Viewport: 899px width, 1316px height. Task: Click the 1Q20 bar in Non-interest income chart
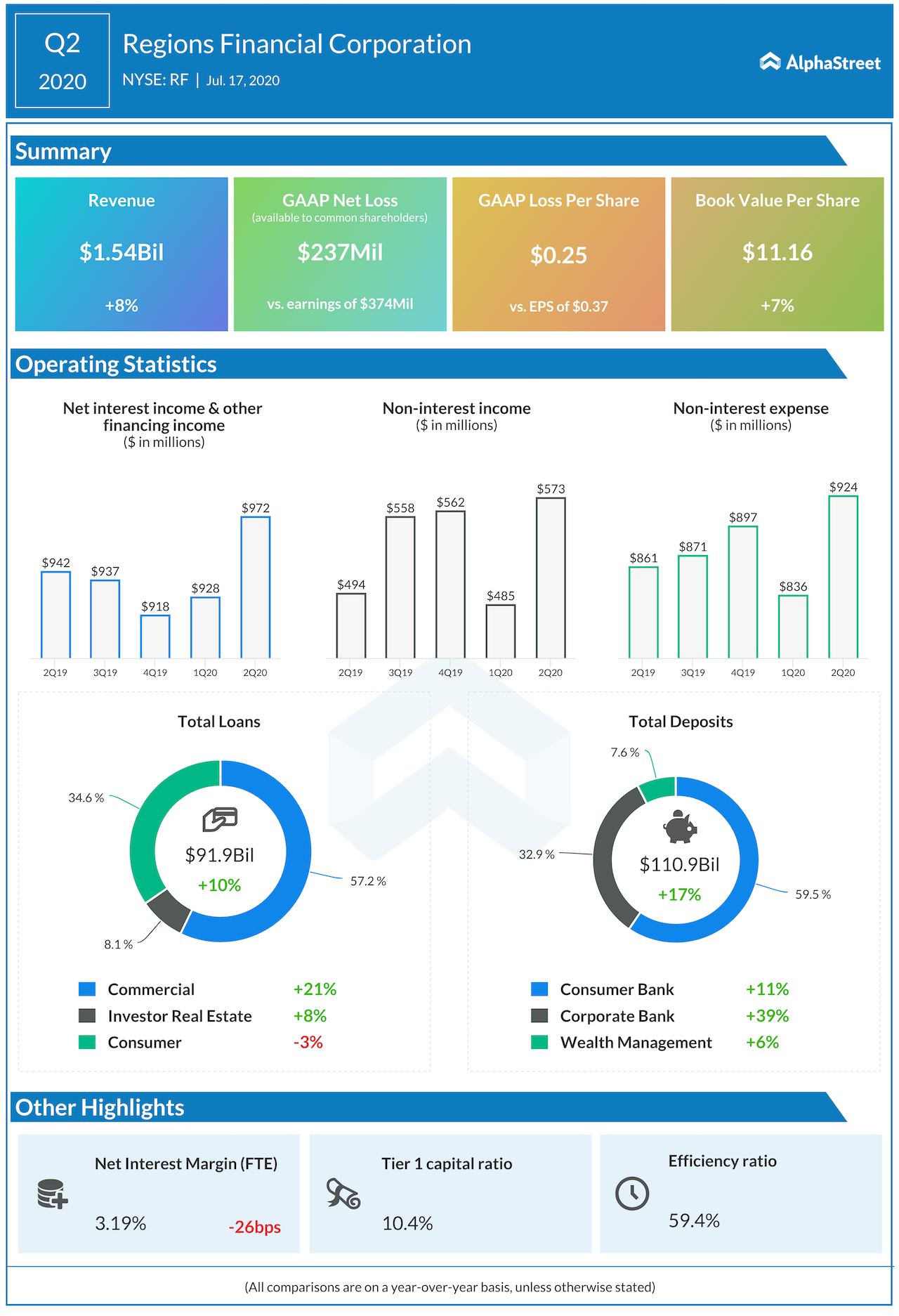501,631
